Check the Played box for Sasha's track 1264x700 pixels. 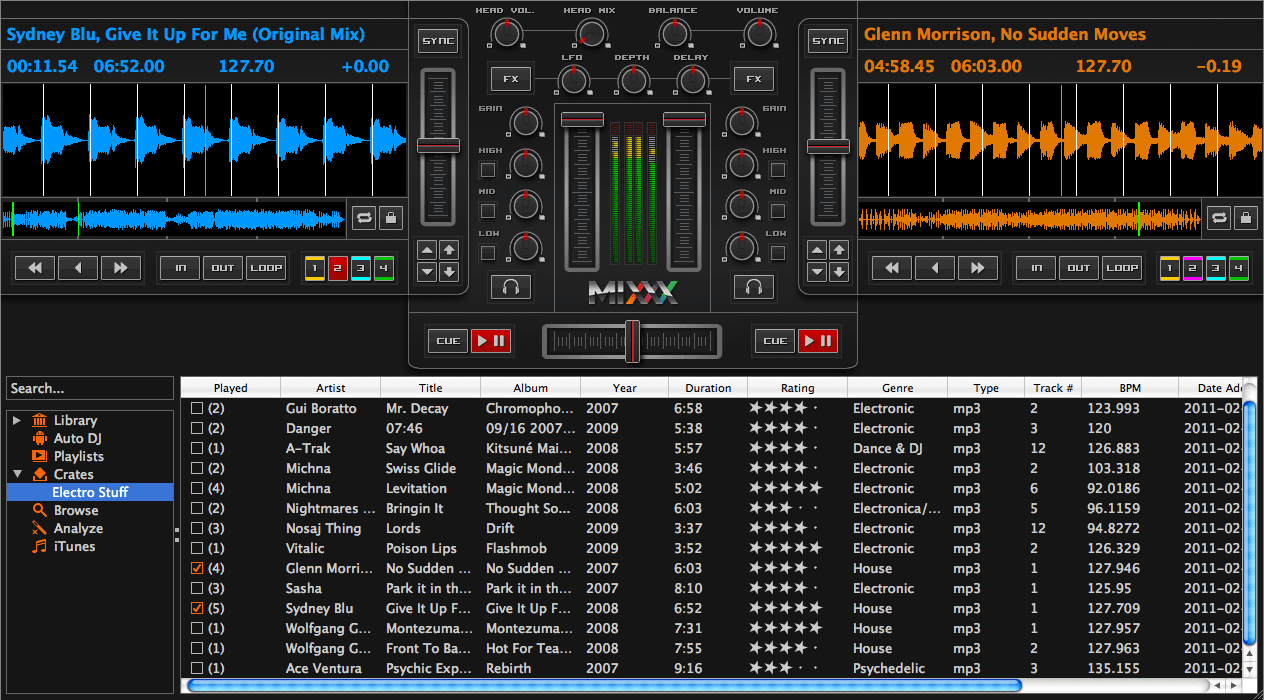pyautogui.click(x=196, y=588)
